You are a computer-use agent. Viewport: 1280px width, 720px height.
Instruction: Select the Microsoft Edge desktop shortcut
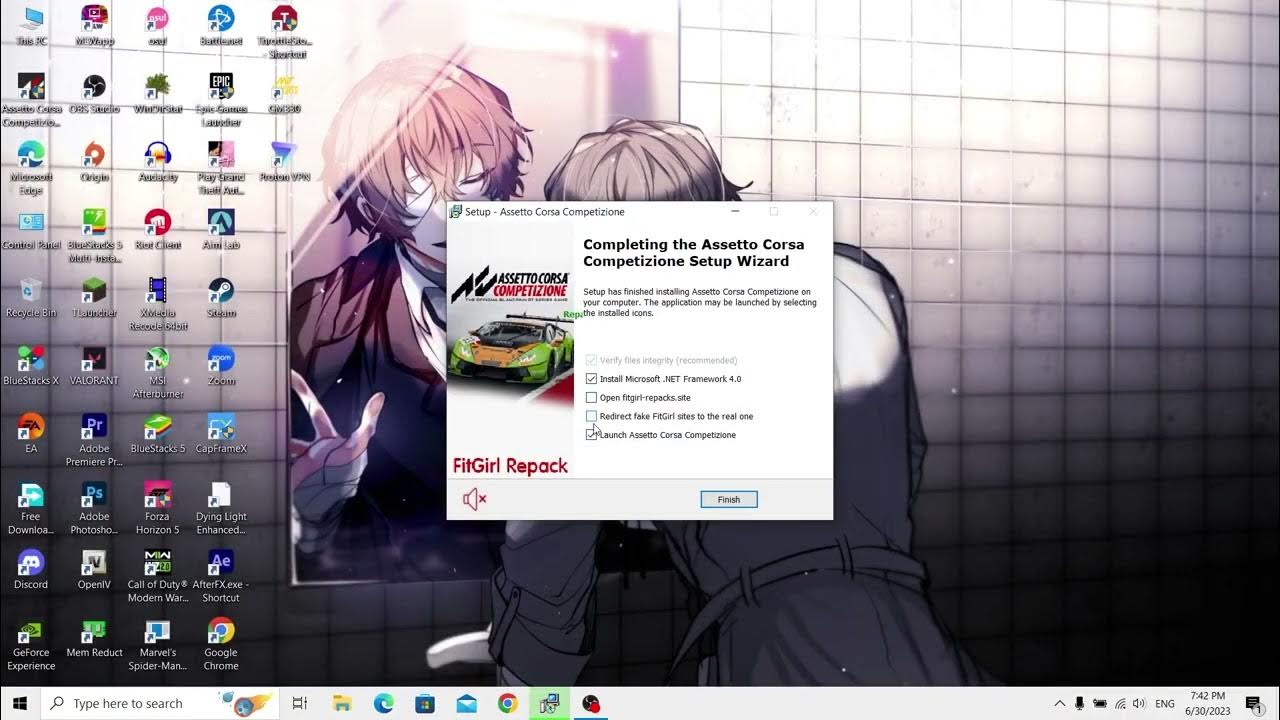(31, 168)
